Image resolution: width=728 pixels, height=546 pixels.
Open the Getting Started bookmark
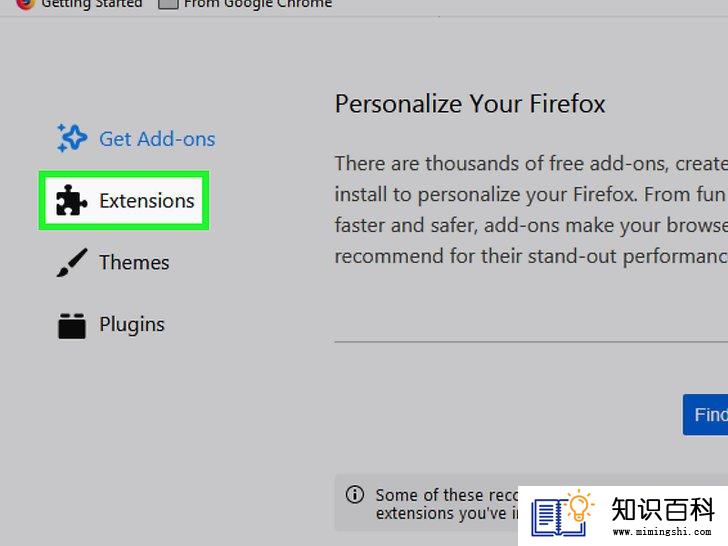(x=91, y=4)
